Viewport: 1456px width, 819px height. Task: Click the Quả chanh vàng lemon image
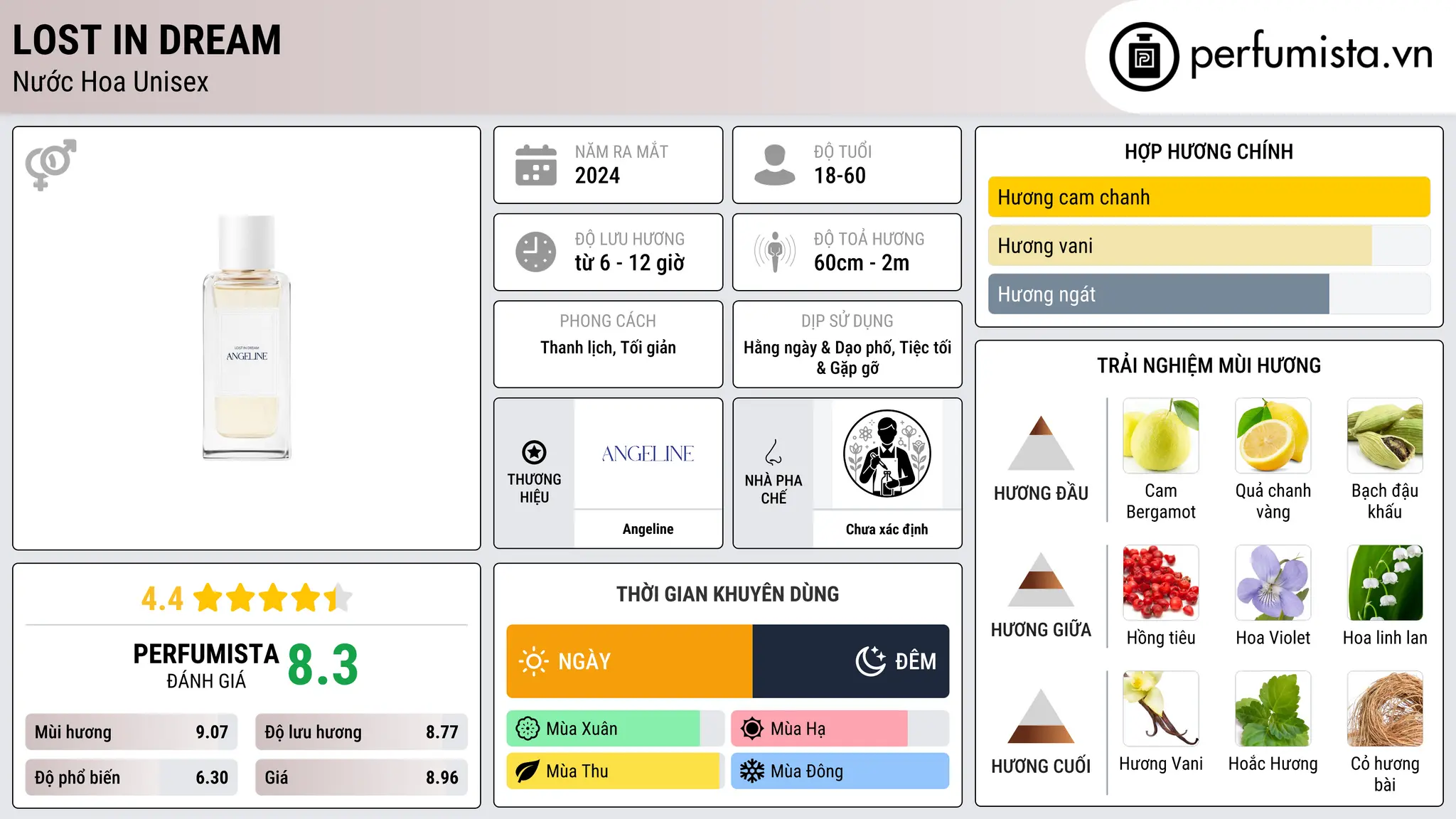coord(1273,436)
